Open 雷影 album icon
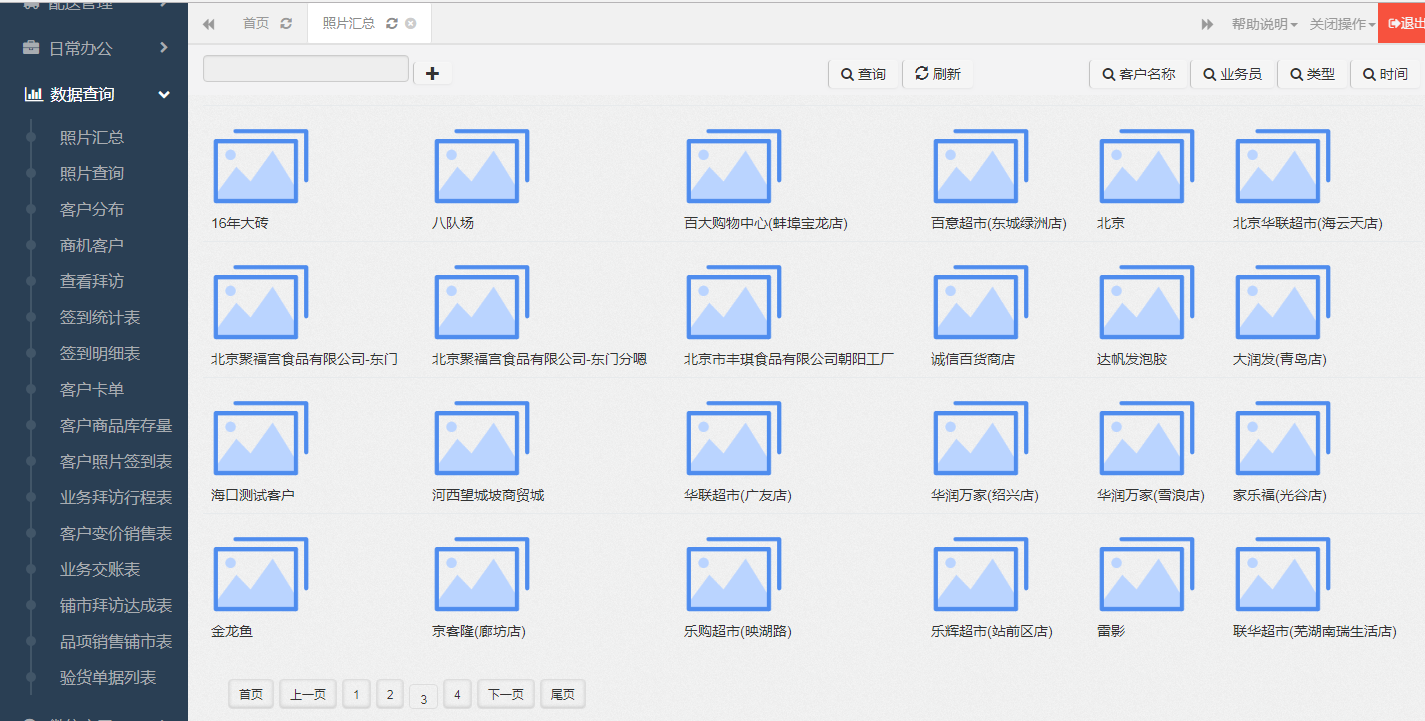 pos(1146,574)
